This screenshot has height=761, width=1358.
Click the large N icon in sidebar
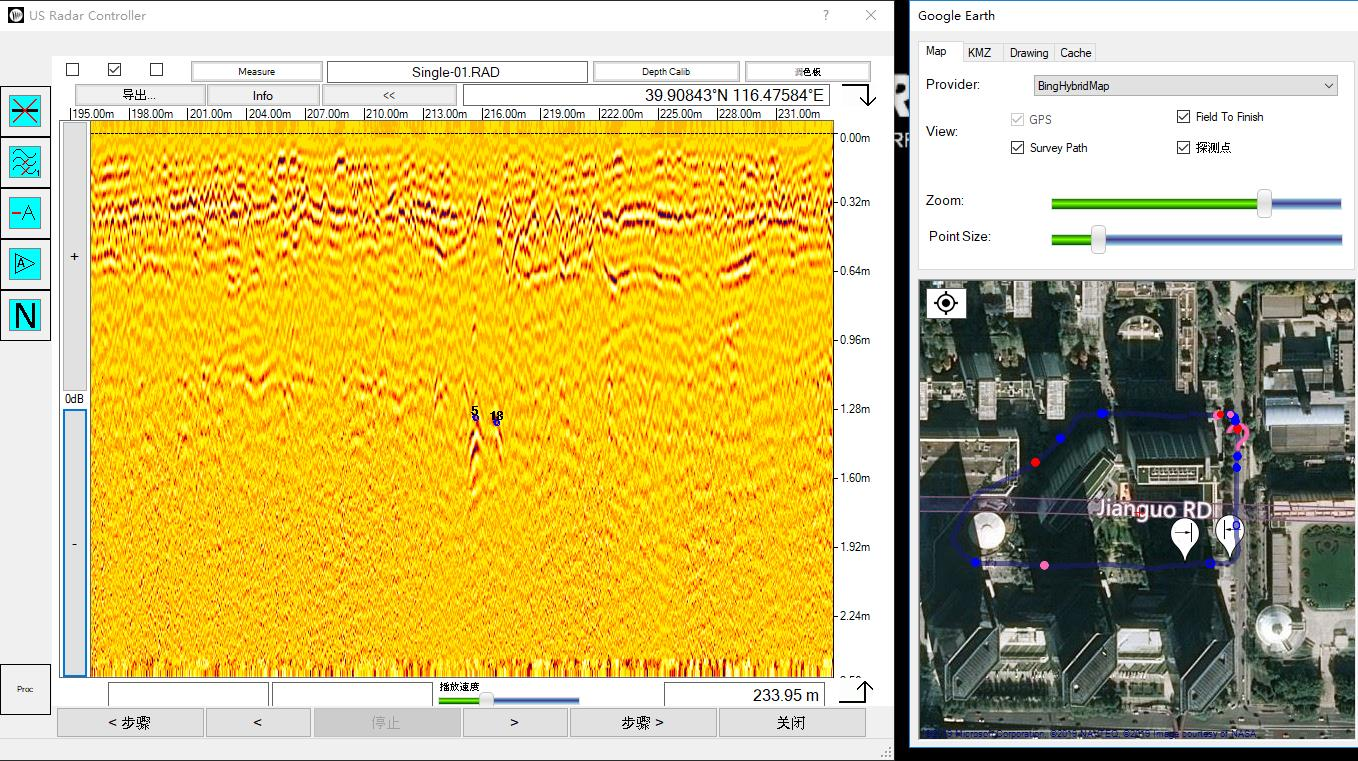(x=25, y=316)
